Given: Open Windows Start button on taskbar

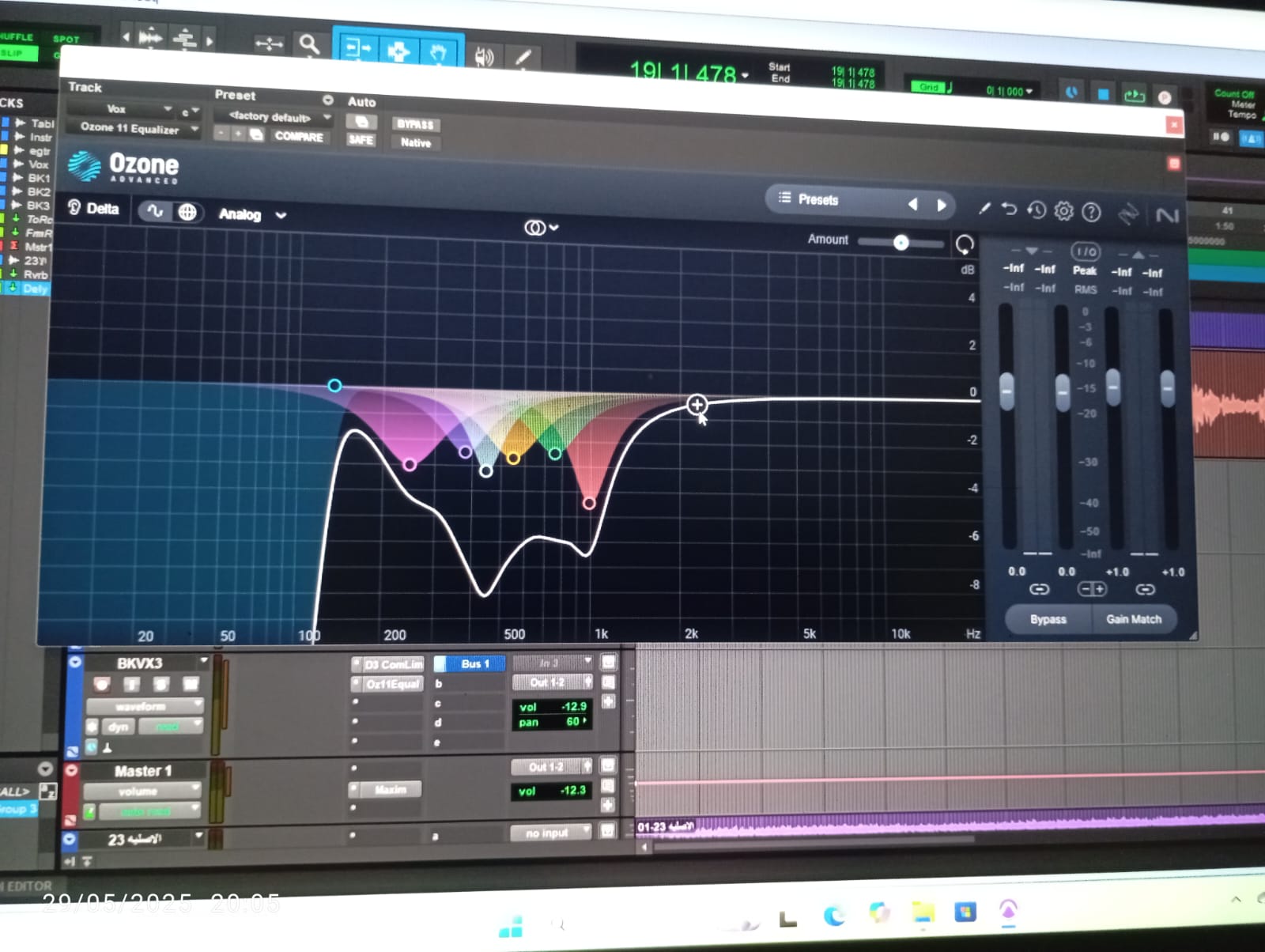Looking at the screenshot, I should tap(510, 927).
